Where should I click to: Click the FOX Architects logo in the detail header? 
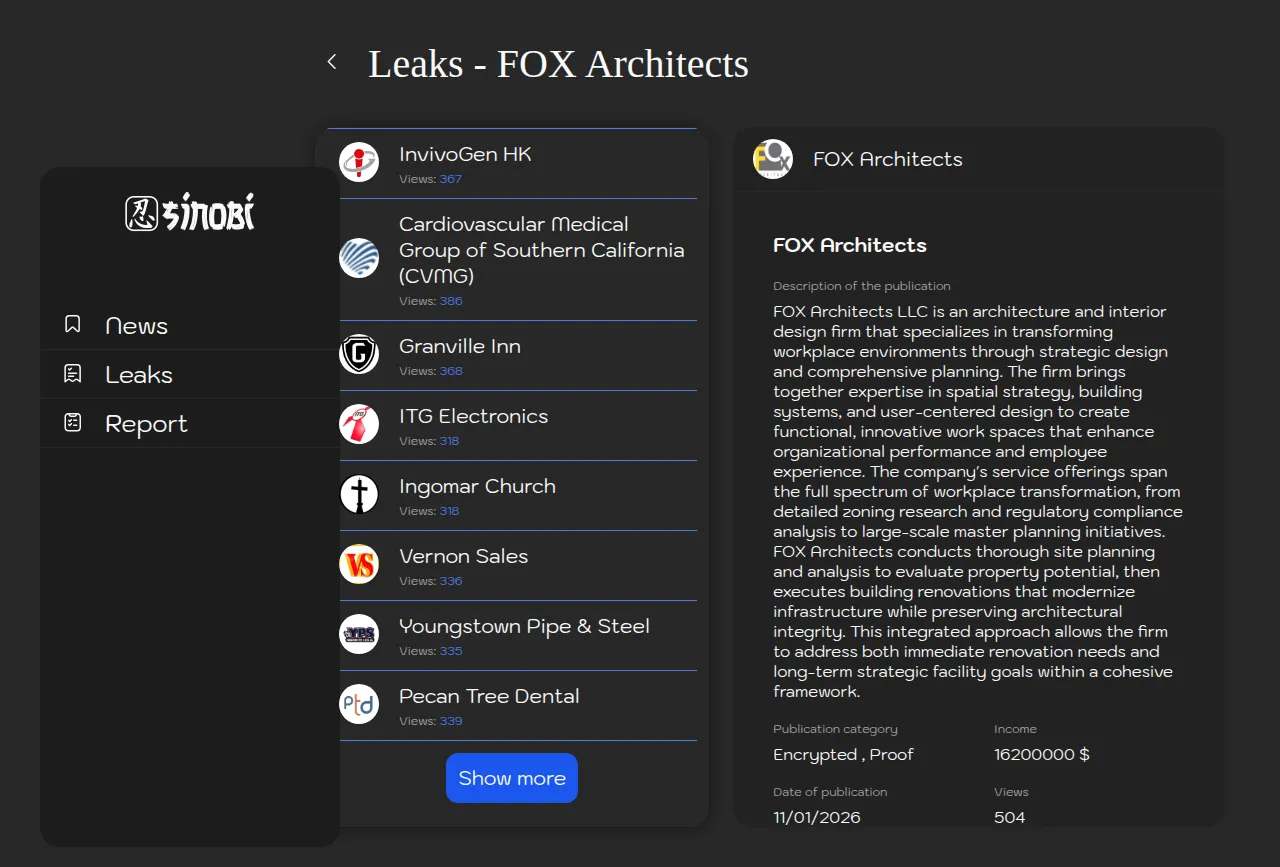coord(772,159)
